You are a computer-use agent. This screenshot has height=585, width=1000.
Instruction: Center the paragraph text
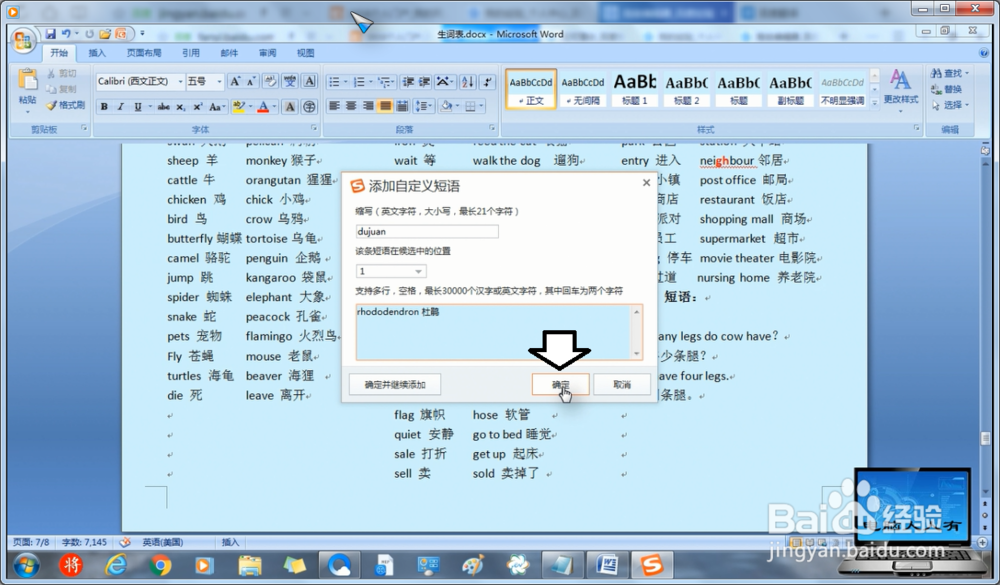(351, 106)
